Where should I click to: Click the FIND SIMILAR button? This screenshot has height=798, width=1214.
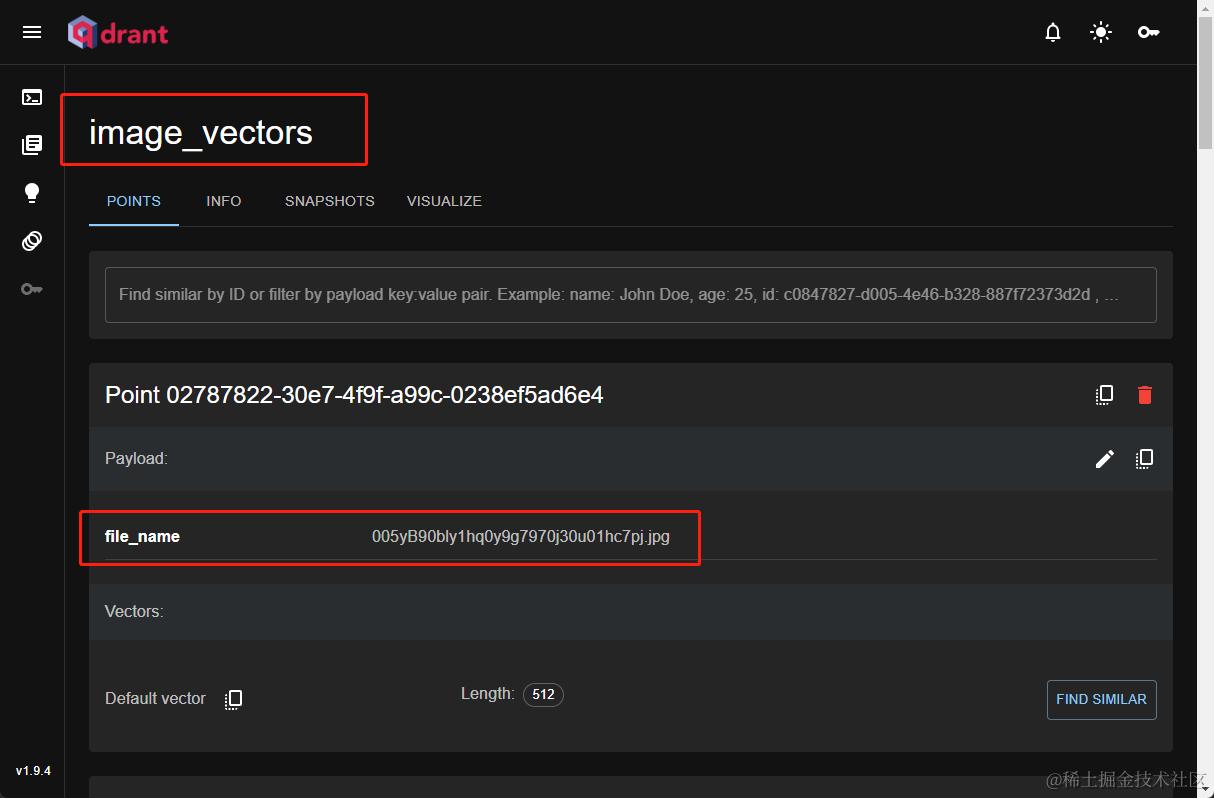click(1102, 700)
